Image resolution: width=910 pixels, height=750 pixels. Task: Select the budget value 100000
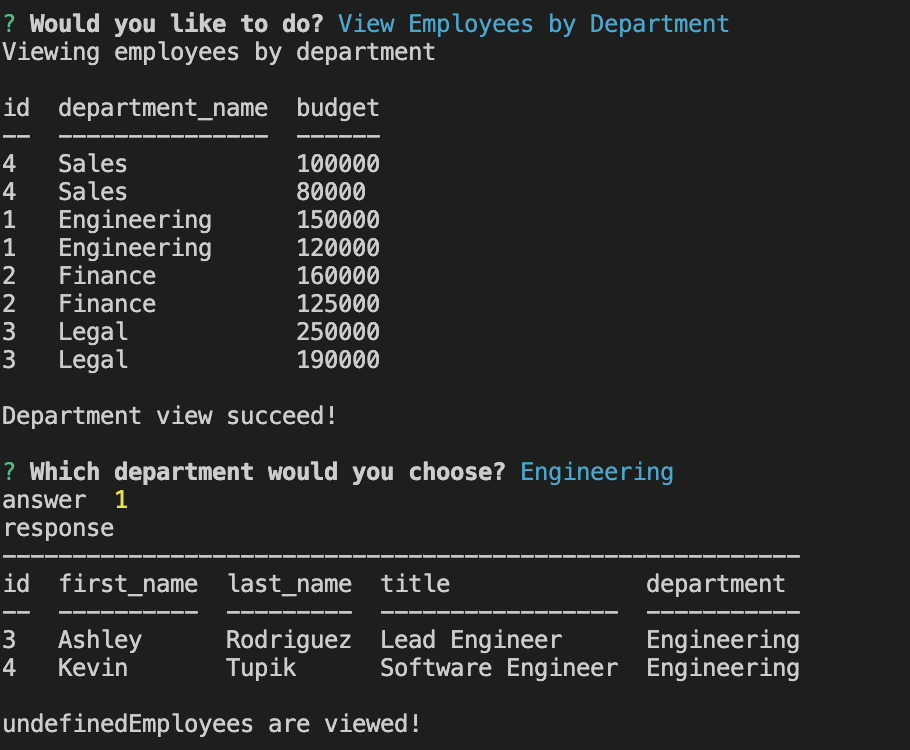(x=338, y=164)
